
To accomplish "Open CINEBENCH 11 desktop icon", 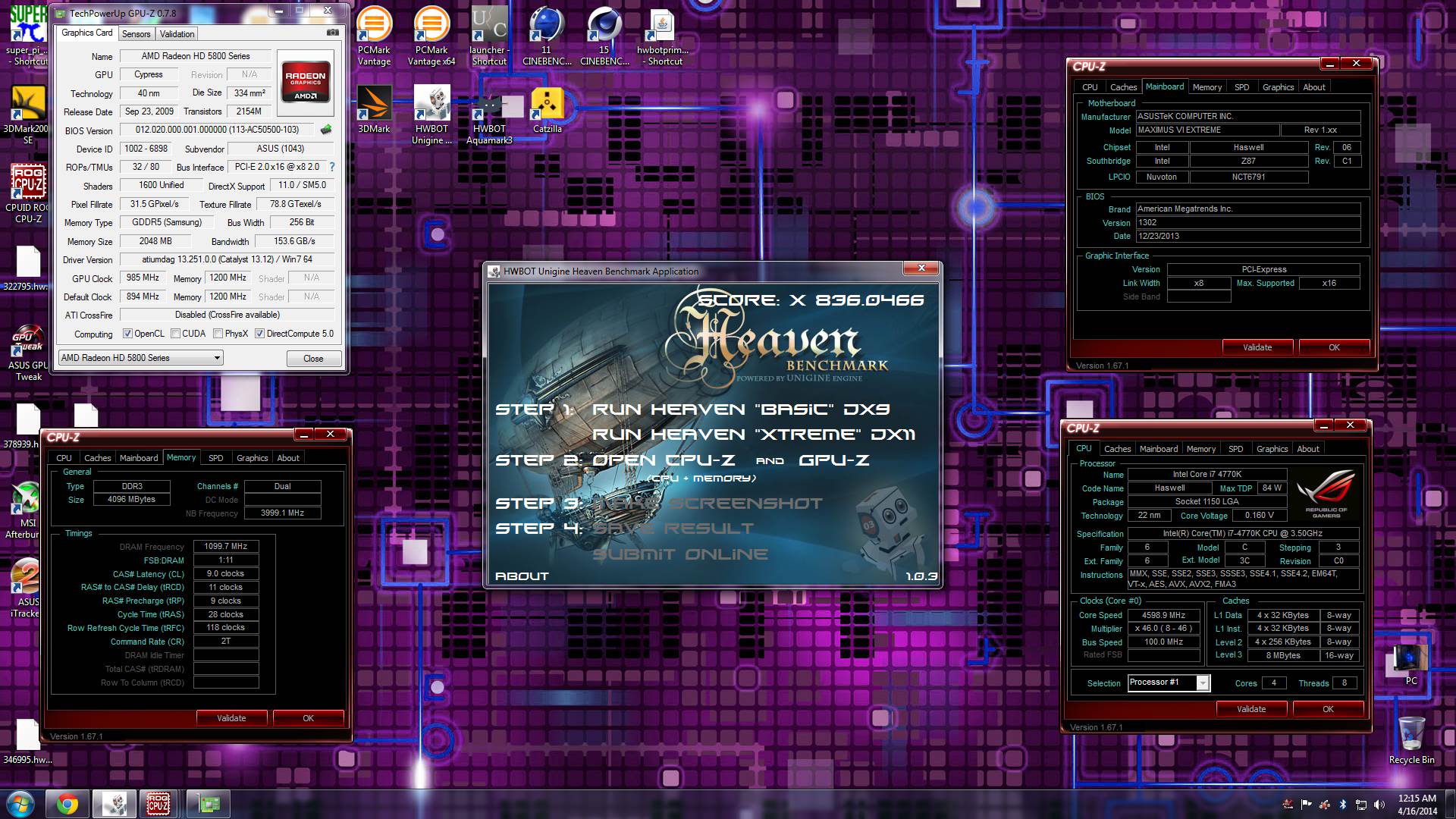I will click(x=547, y=36).
